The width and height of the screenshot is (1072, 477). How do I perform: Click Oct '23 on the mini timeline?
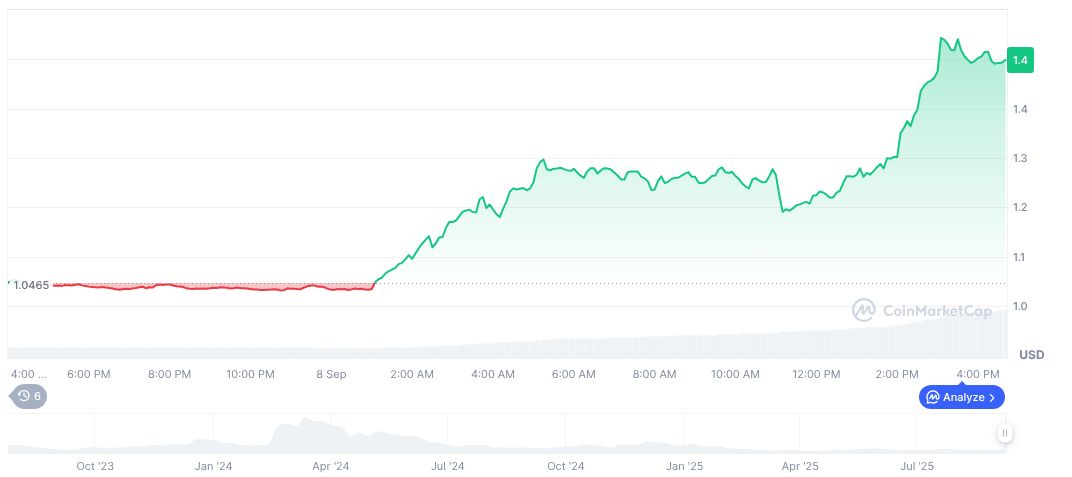[x=95, y=466]
